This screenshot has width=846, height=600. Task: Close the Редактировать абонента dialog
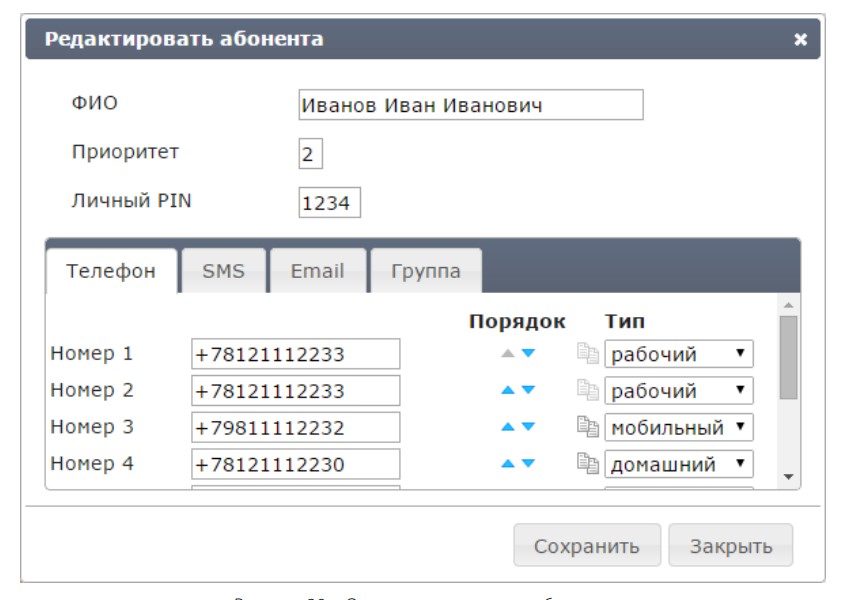pyautogui.click(x=800, y=40)
